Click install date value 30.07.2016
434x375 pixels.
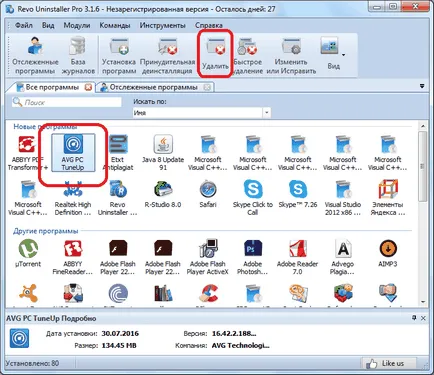tap(120, 334)
